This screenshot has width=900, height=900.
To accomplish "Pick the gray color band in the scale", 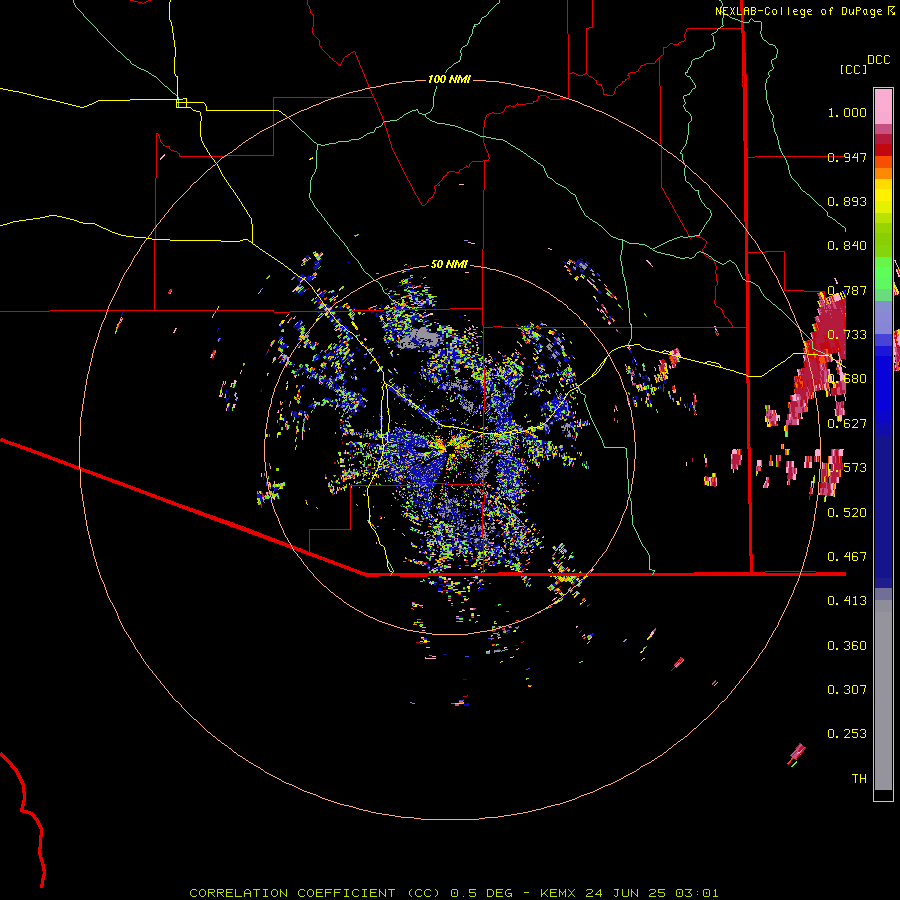I will [883, 695].
